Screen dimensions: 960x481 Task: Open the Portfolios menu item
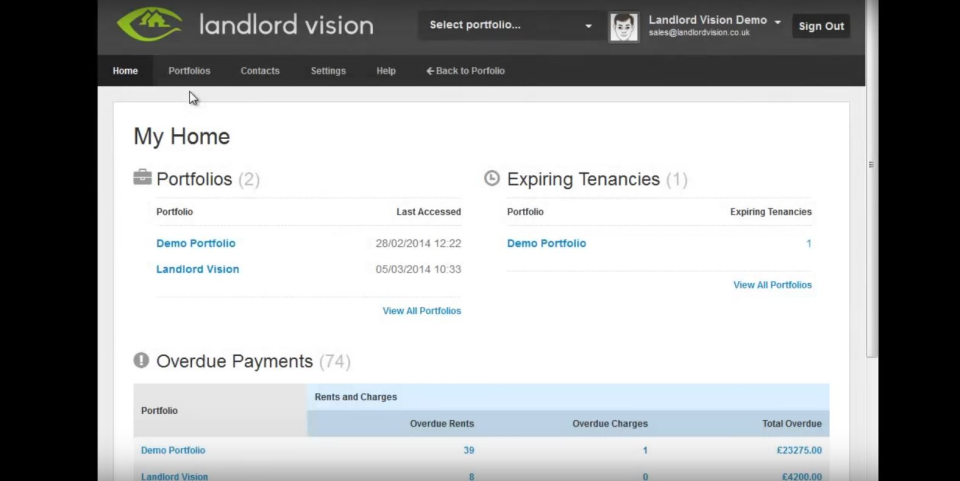(x=189, y=71)
